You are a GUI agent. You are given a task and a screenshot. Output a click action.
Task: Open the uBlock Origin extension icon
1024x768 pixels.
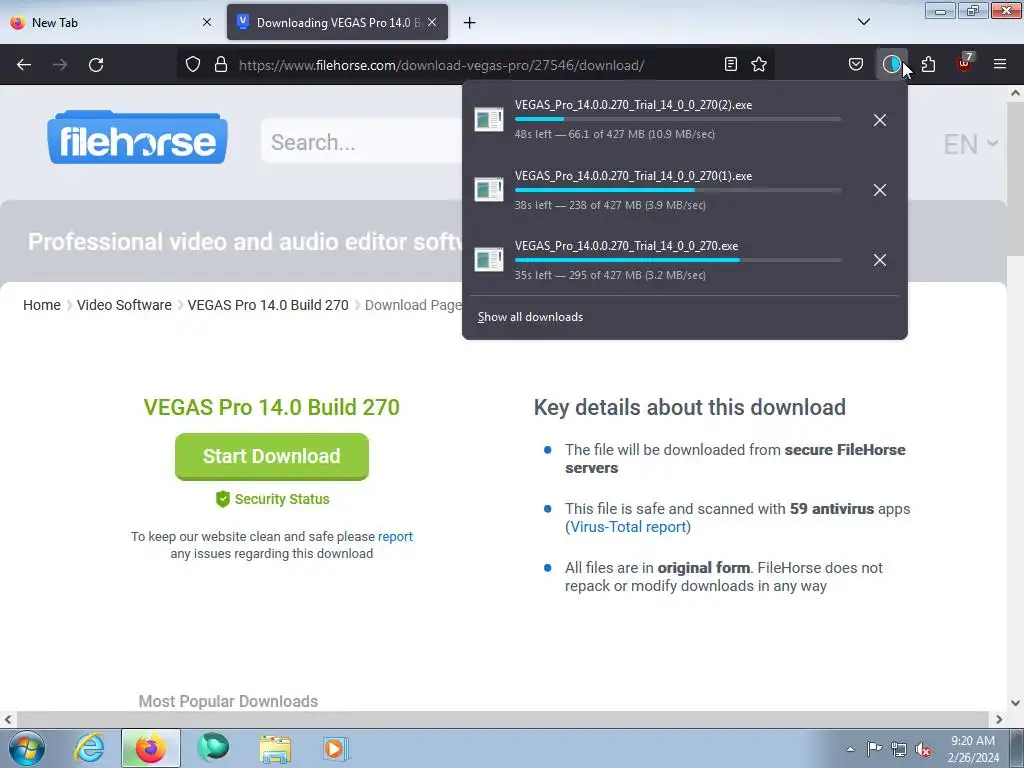click(x=965, y=63)
